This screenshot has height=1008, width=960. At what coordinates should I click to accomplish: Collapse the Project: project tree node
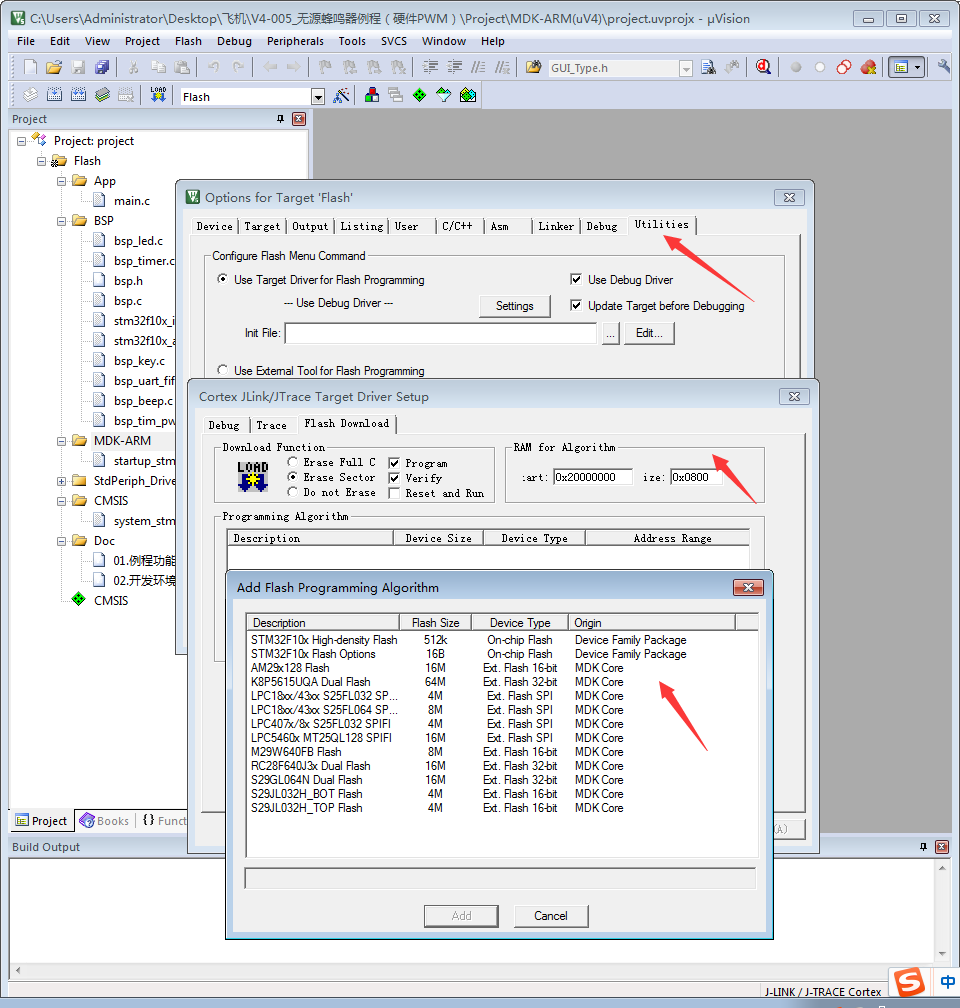pos(21,141)
